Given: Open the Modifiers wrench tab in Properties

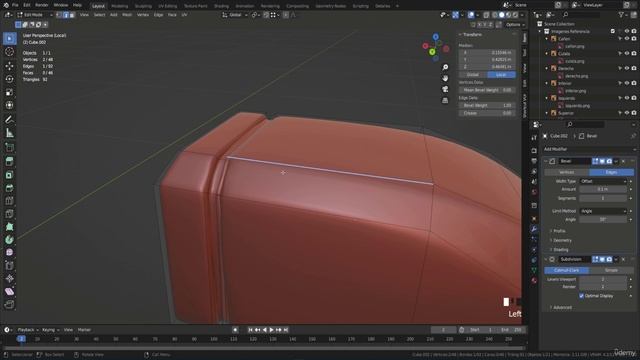Looking at the screenshot, I should pos(534,229).
